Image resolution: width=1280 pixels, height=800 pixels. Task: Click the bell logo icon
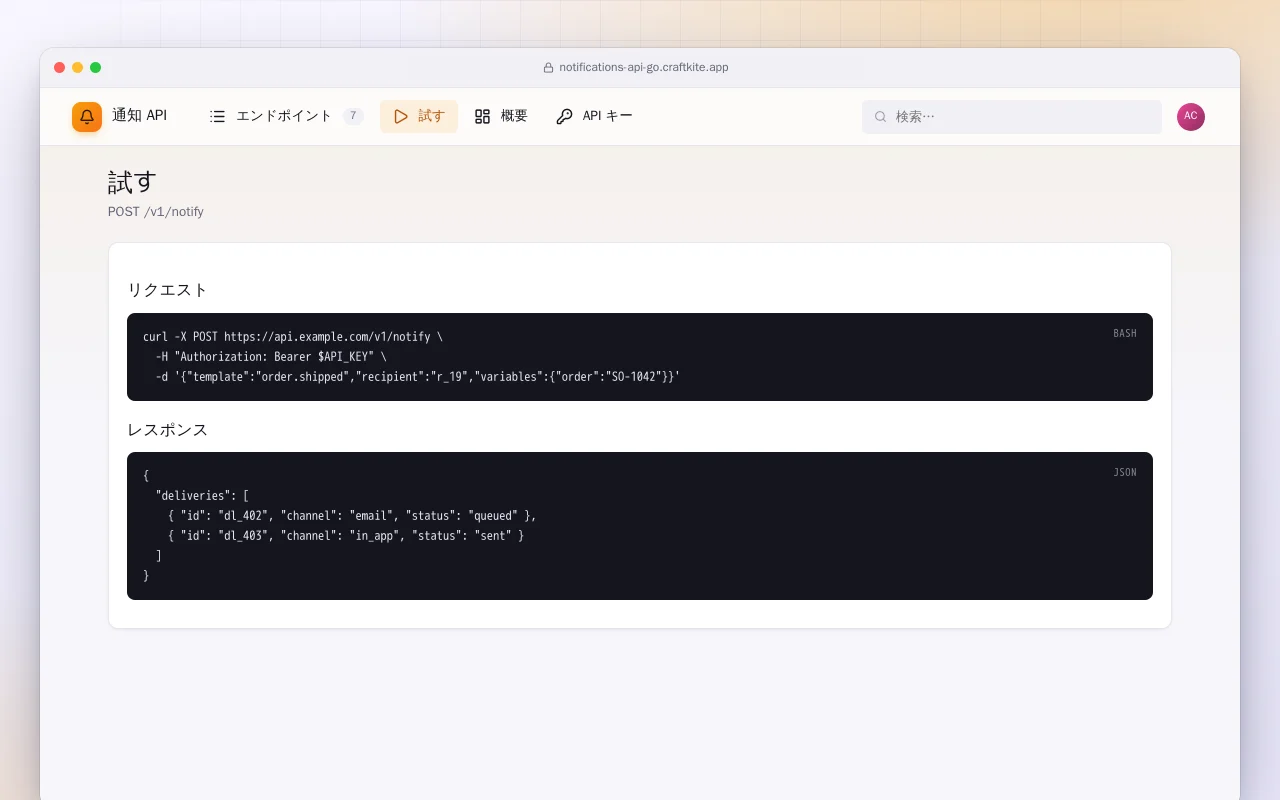click(x=87, y=117)
